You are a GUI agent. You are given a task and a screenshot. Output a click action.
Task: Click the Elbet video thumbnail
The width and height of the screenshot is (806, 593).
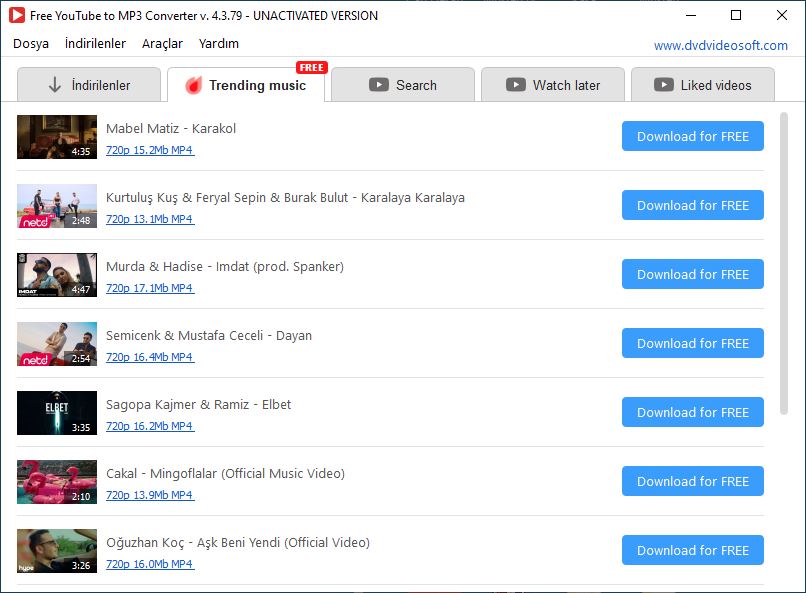pyautogui.click(x=57, y=413)
